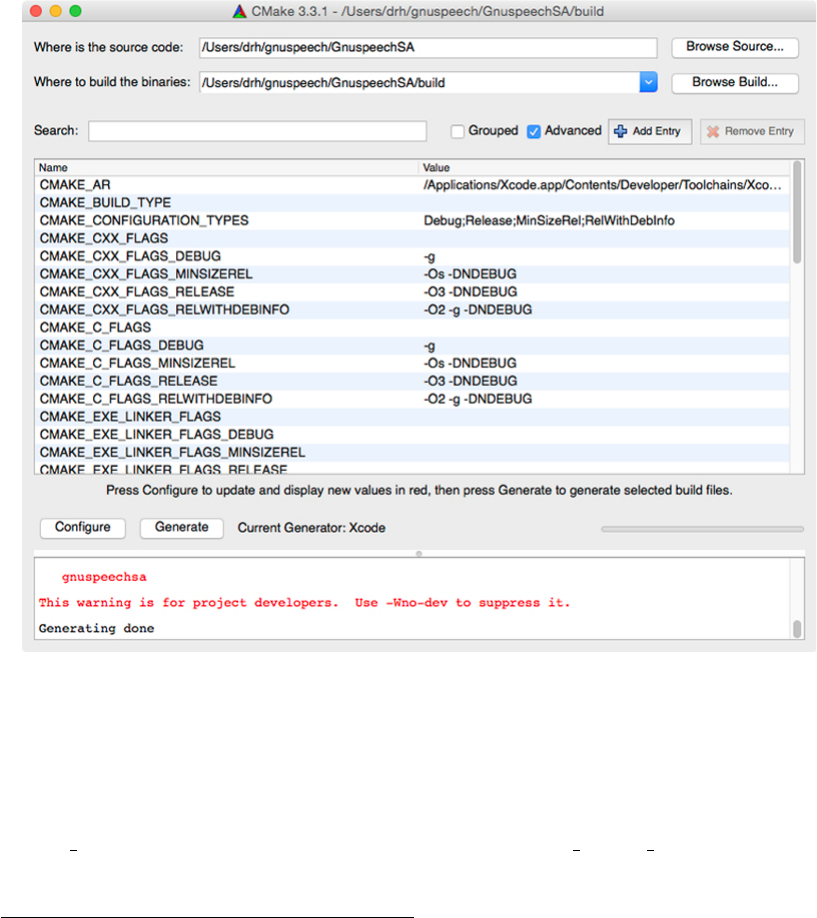This screenshot has width=817, height=918.
Task: Click the -Os -DNDEBUG value of CMAKE_CXX_FLAGS_MINSIZEREL
Action: (470, 274)
